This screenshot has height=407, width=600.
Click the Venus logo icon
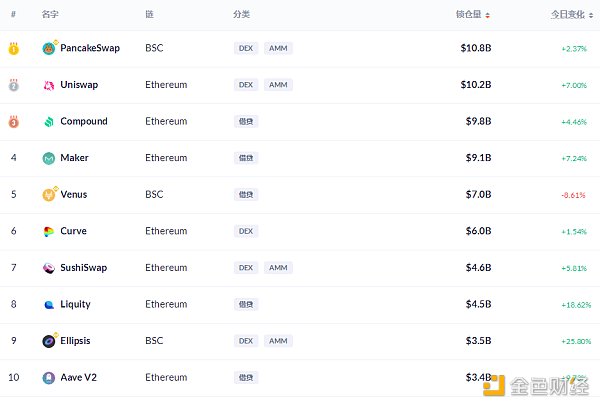coord(49,195)
